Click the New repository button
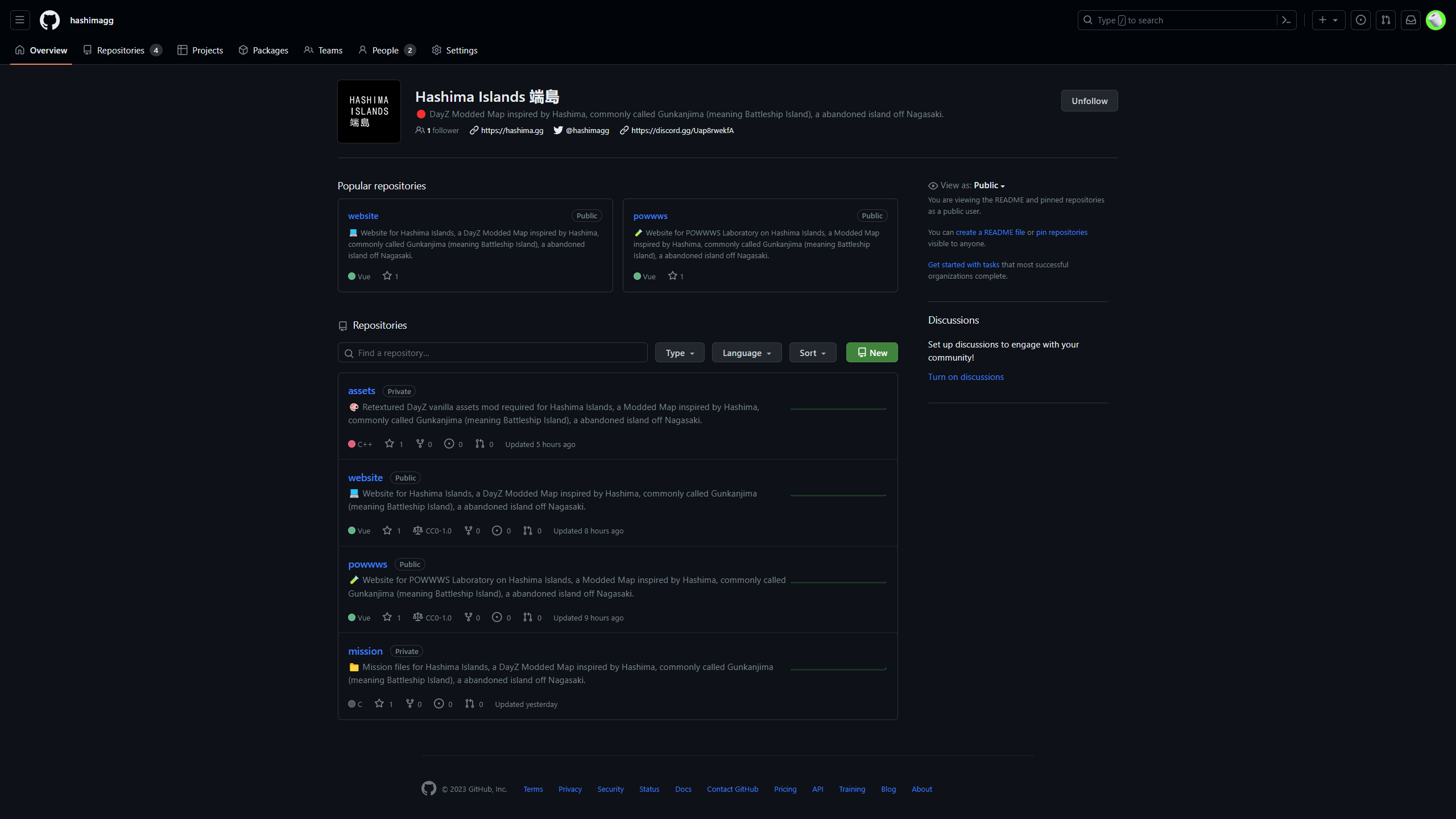The height and width of the screenshot is (819, 1456). [x=871, y=352]
